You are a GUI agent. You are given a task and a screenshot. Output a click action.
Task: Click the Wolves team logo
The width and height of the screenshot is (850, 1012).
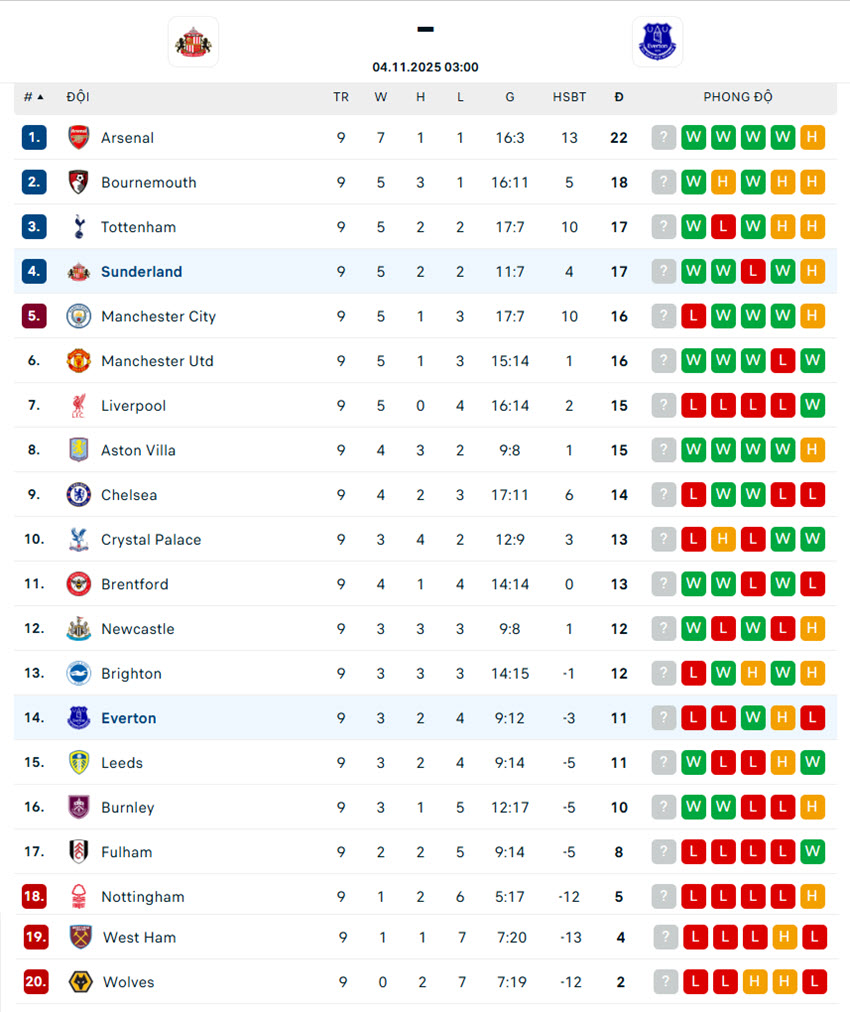81,982
